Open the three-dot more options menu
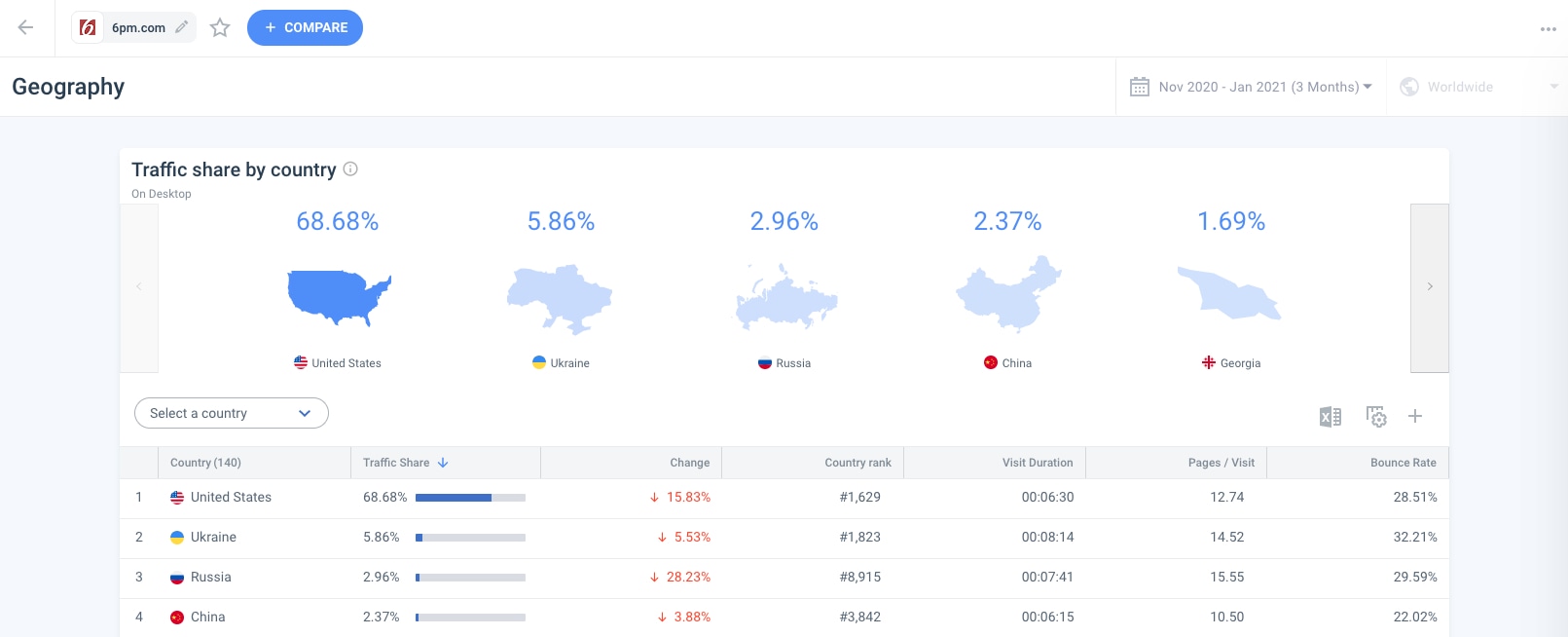The width and height of the screenshot is (1568, 637). click(1548, 29)
